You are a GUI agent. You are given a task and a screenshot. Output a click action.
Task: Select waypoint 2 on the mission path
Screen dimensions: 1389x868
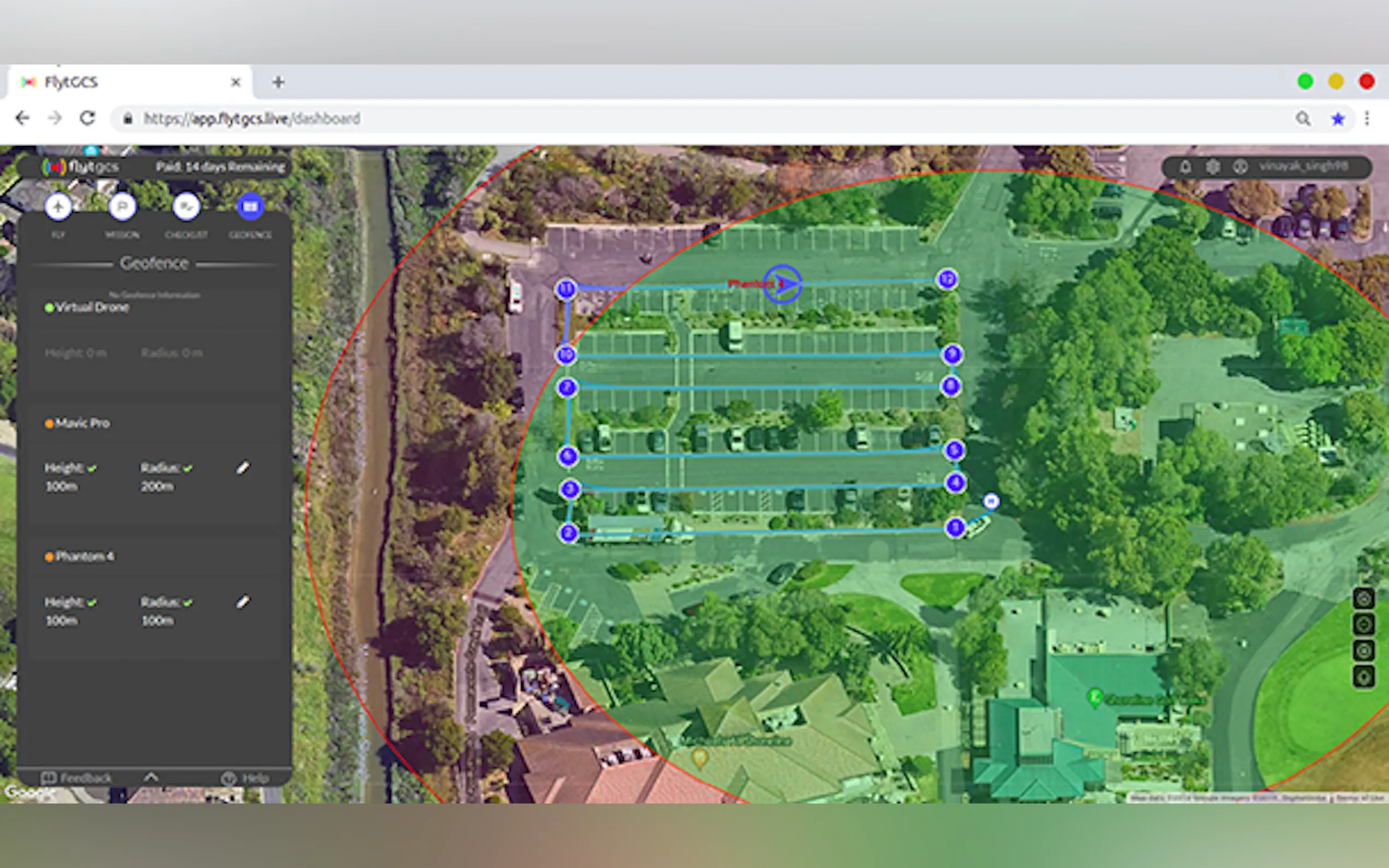[x=569, y=533]
